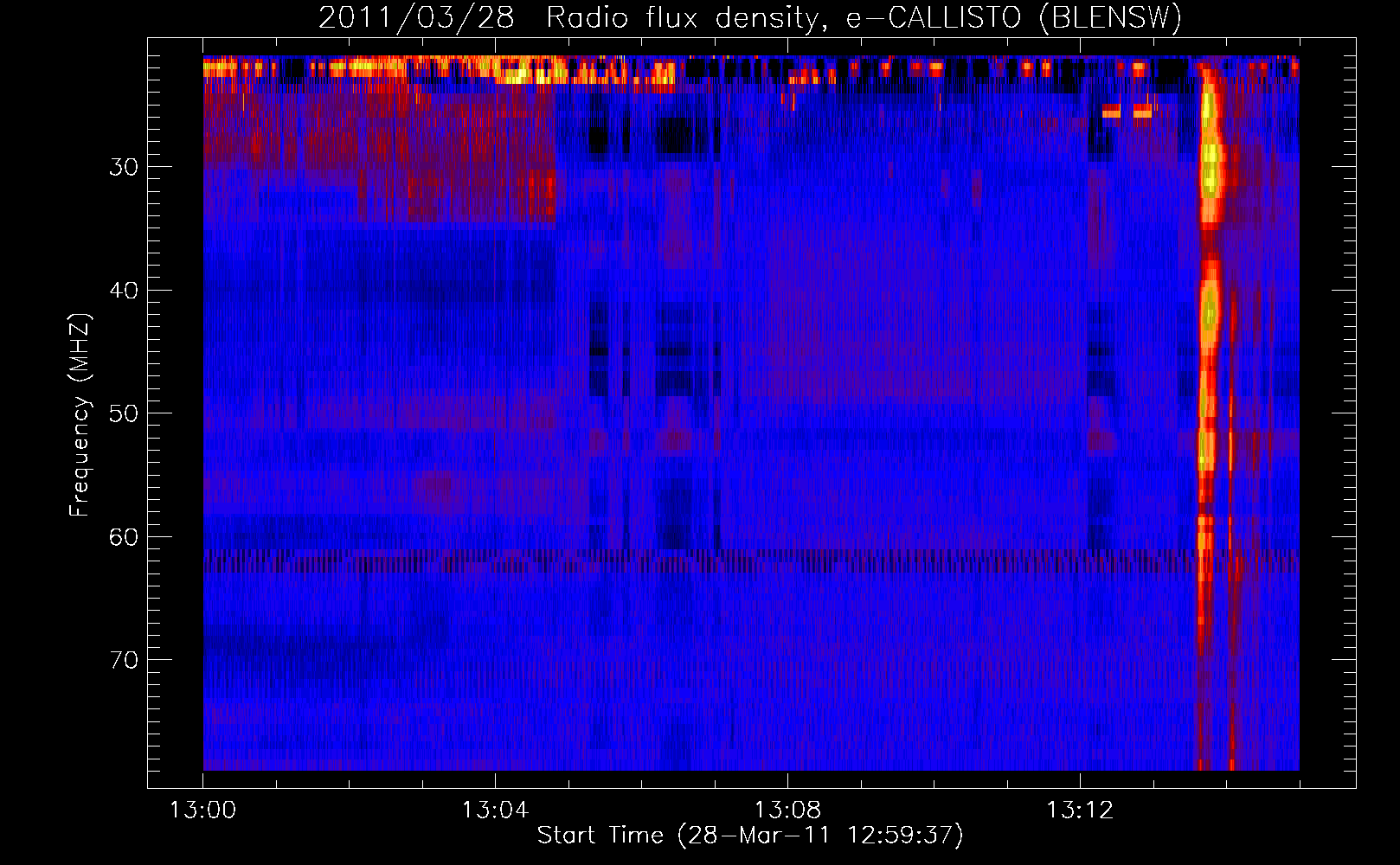Click the 13:04 time tick label
The height and width of the screenshot is (865, 1400).
click(495, 811)
